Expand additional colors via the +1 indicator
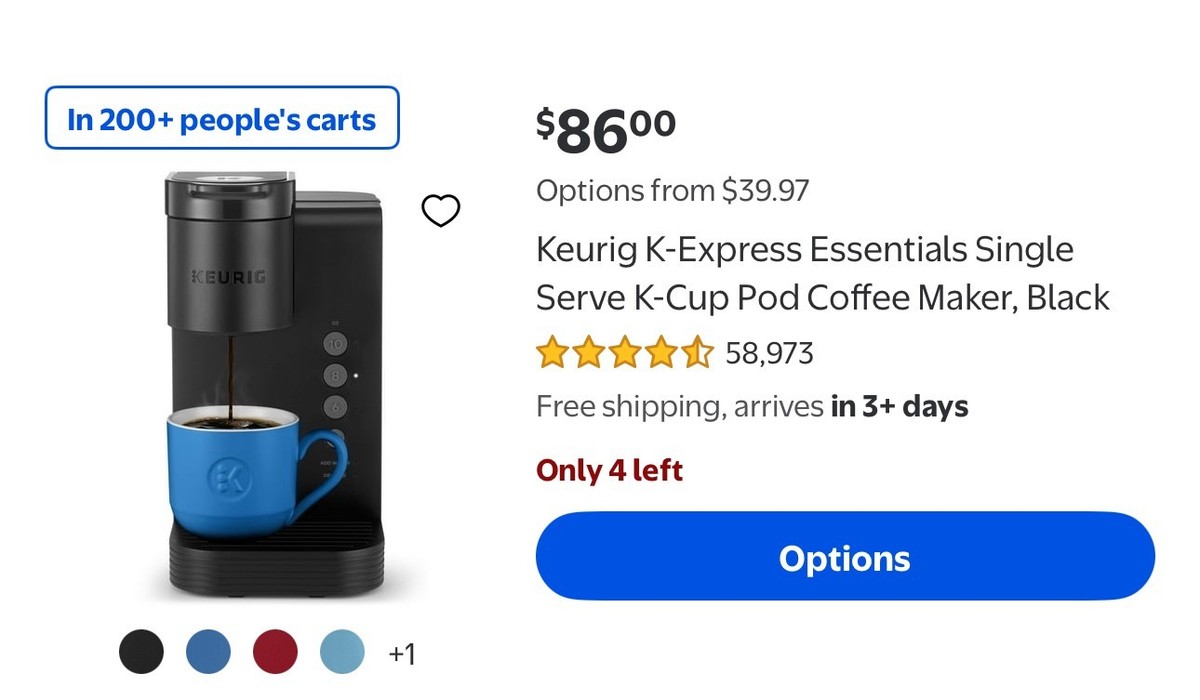 pyautogui.click(x=403, y=652)
